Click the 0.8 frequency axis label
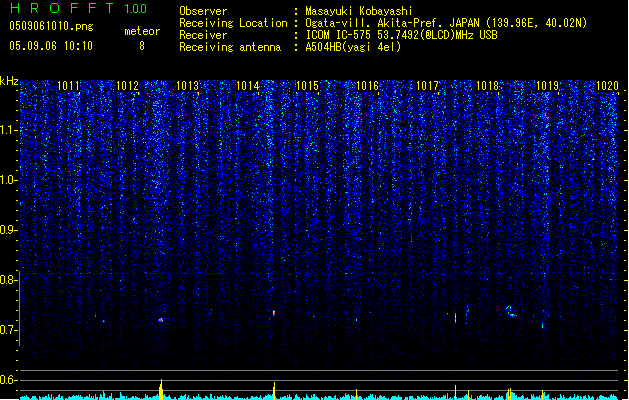The width and height of the screenshot is (629, 400). (x=8, y=280)
